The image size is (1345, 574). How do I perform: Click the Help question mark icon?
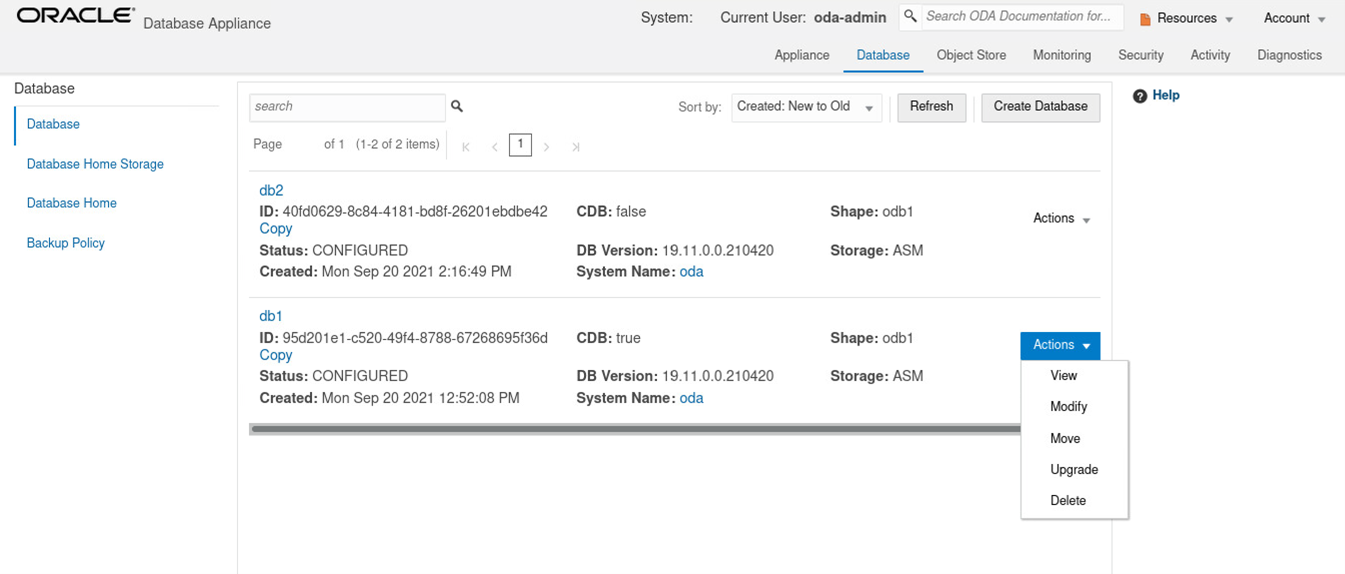(1139, 96)
